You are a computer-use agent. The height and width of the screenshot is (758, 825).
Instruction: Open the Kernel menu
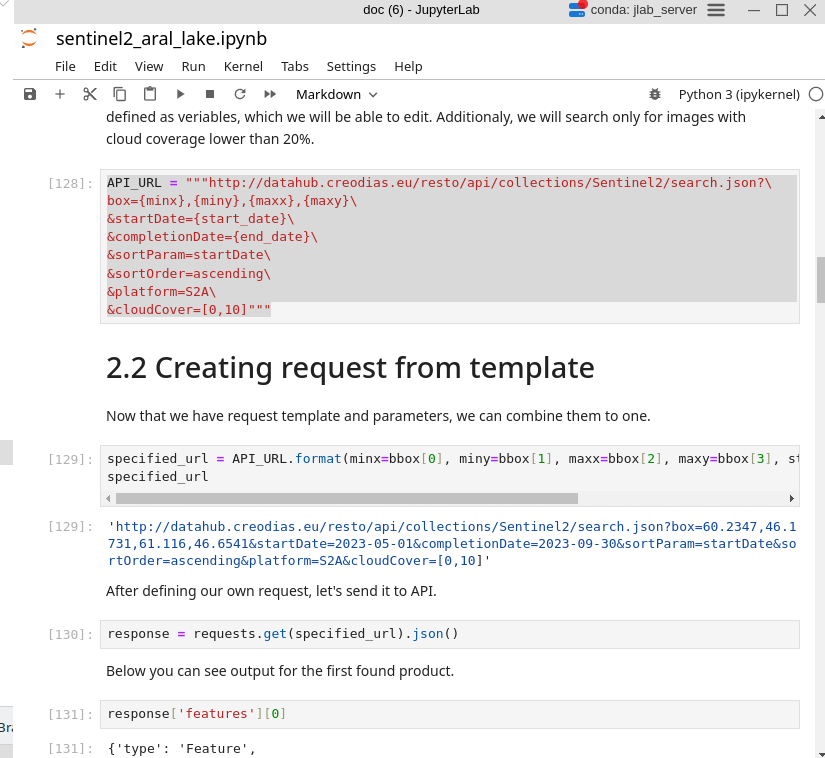243,66
